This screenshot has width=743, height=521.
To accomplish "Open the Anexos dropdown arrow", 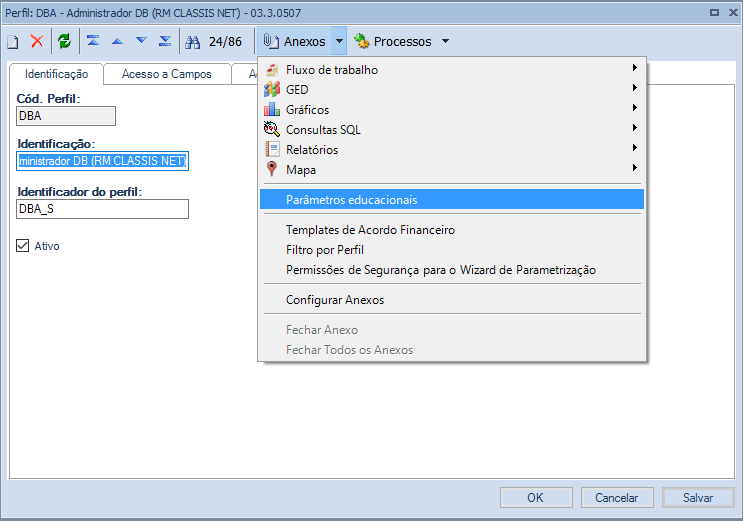I will (339, 41).
